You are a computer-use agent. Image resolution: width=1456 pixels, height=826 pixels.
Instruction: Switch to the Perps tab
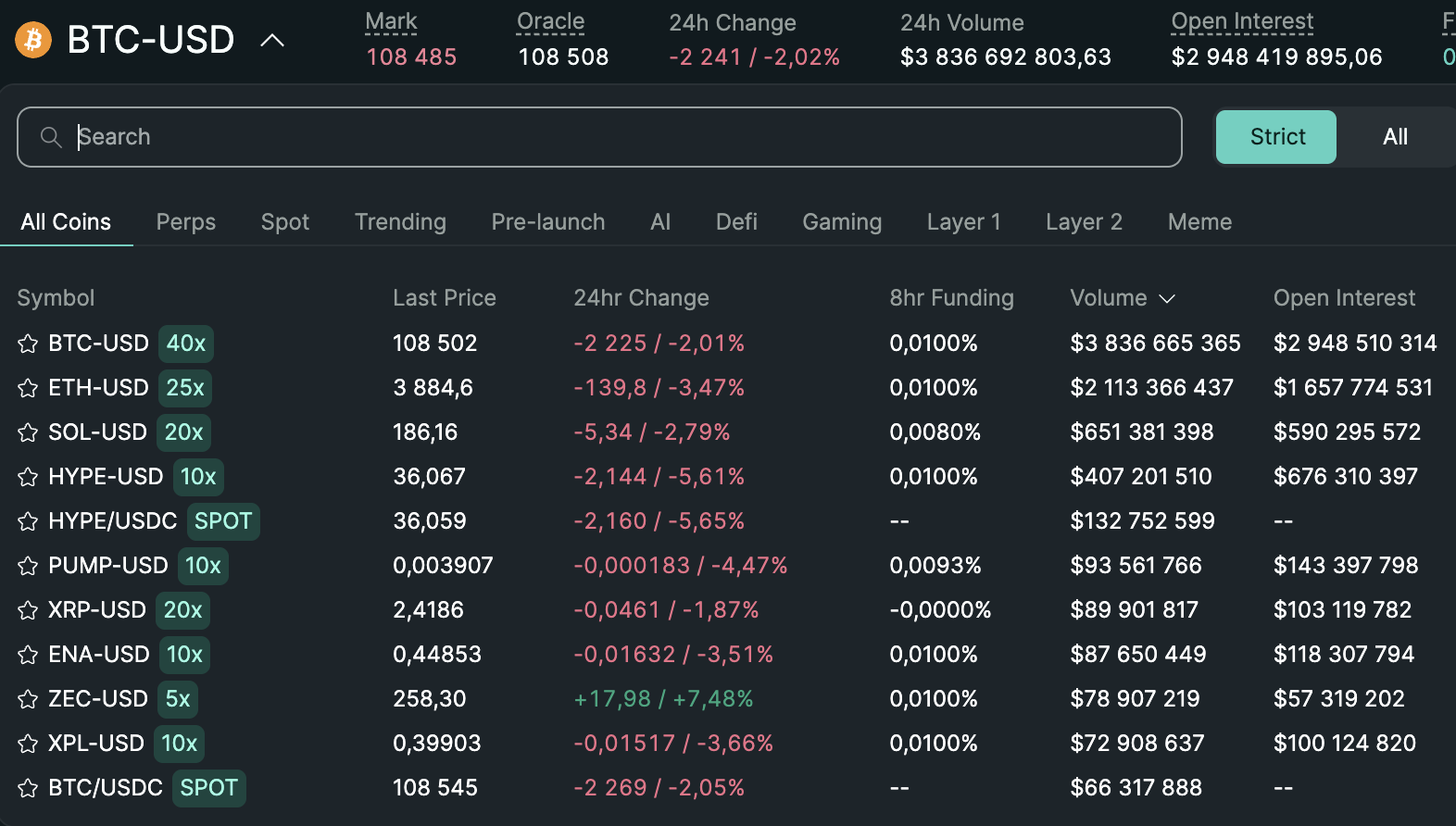click(185, 222)
